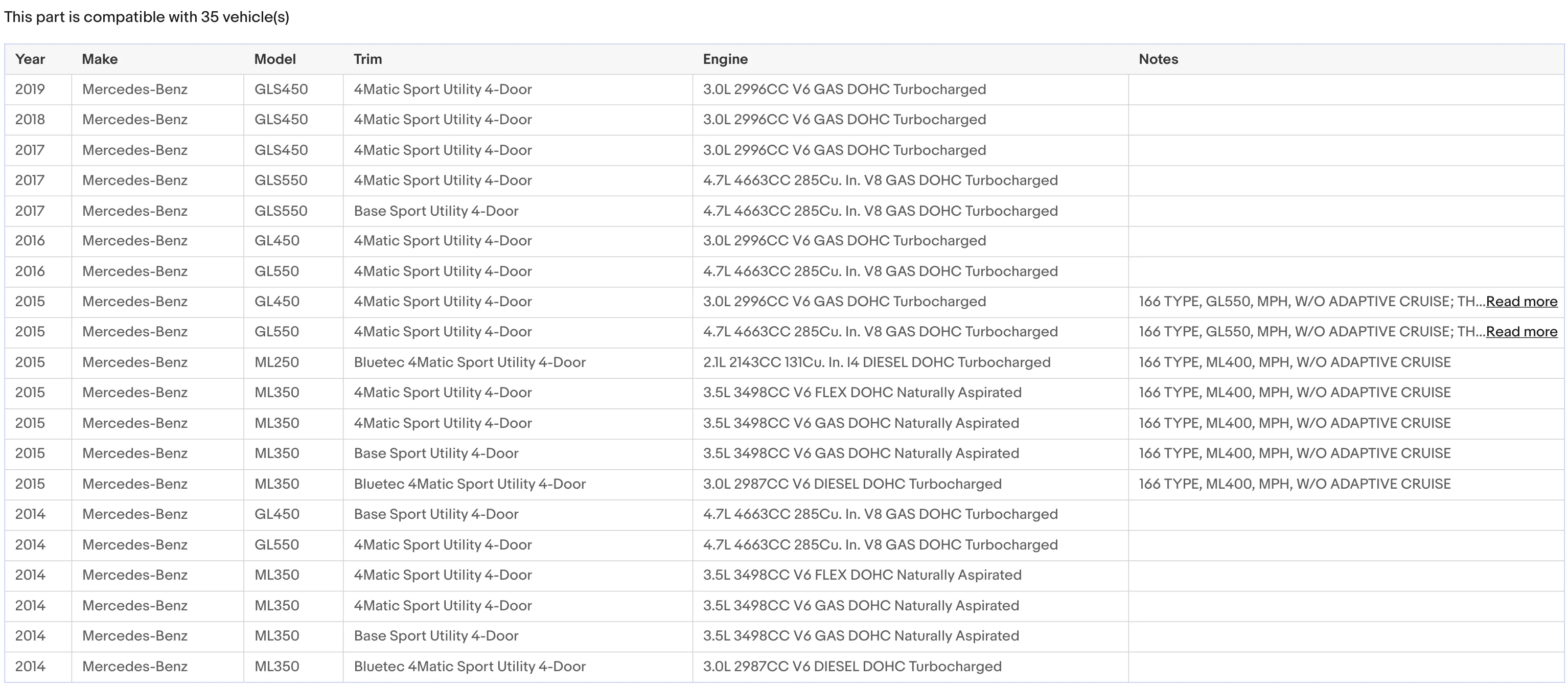Click the 2015 3.0L 2987CC DIESEL engine cell
The width and height of the screenshot is (1568, 686).
[x=911, y=484]
